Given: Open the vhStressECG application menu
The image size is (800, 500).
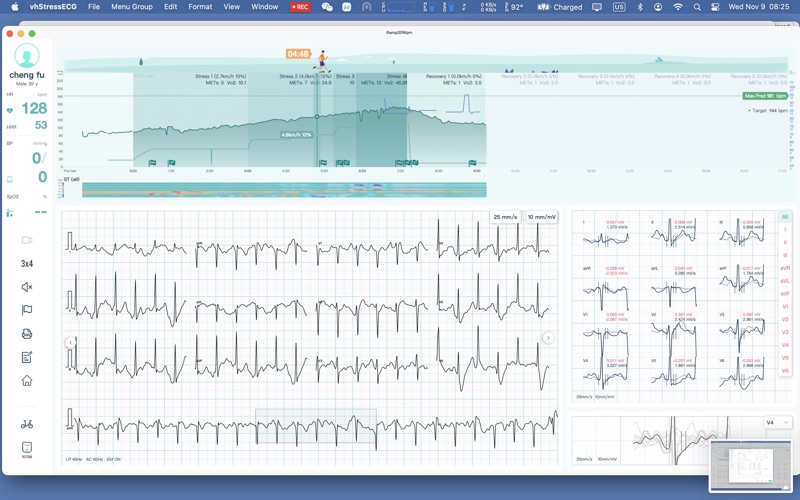Looking at the screenshot, I should 53,7.
